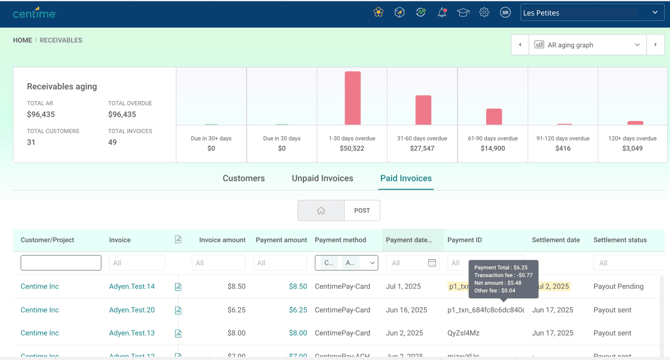Sort by Payment ID column header

tap(464, 240)
